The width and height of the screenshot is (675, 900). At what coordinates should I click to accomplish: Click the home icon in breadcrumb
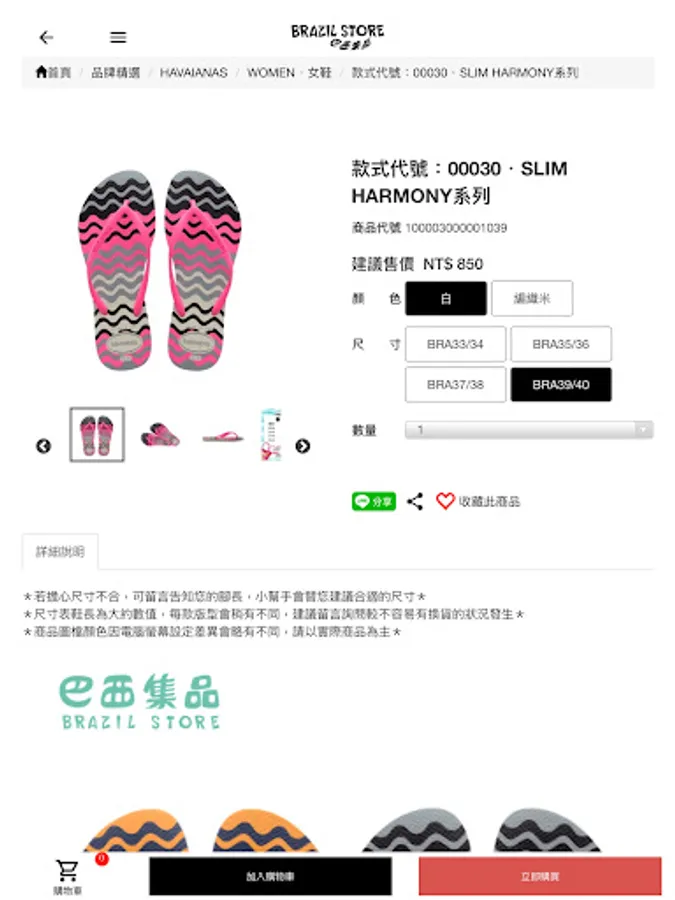click(x=41, y=72)
